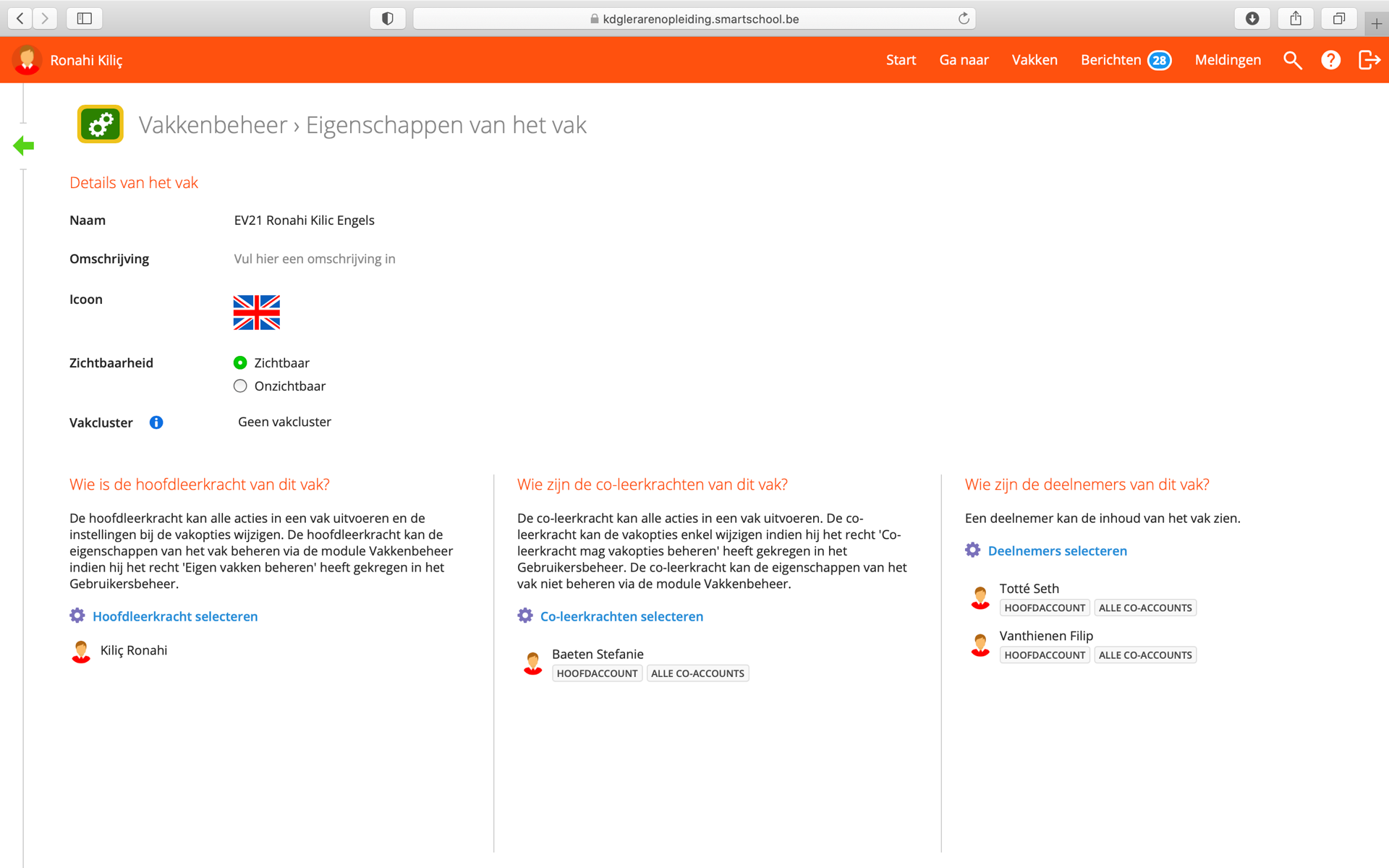The height and width of the screenshot is (868, 1389).
Task: Click the logout icon in the top bar
Action: [1369, 60]
